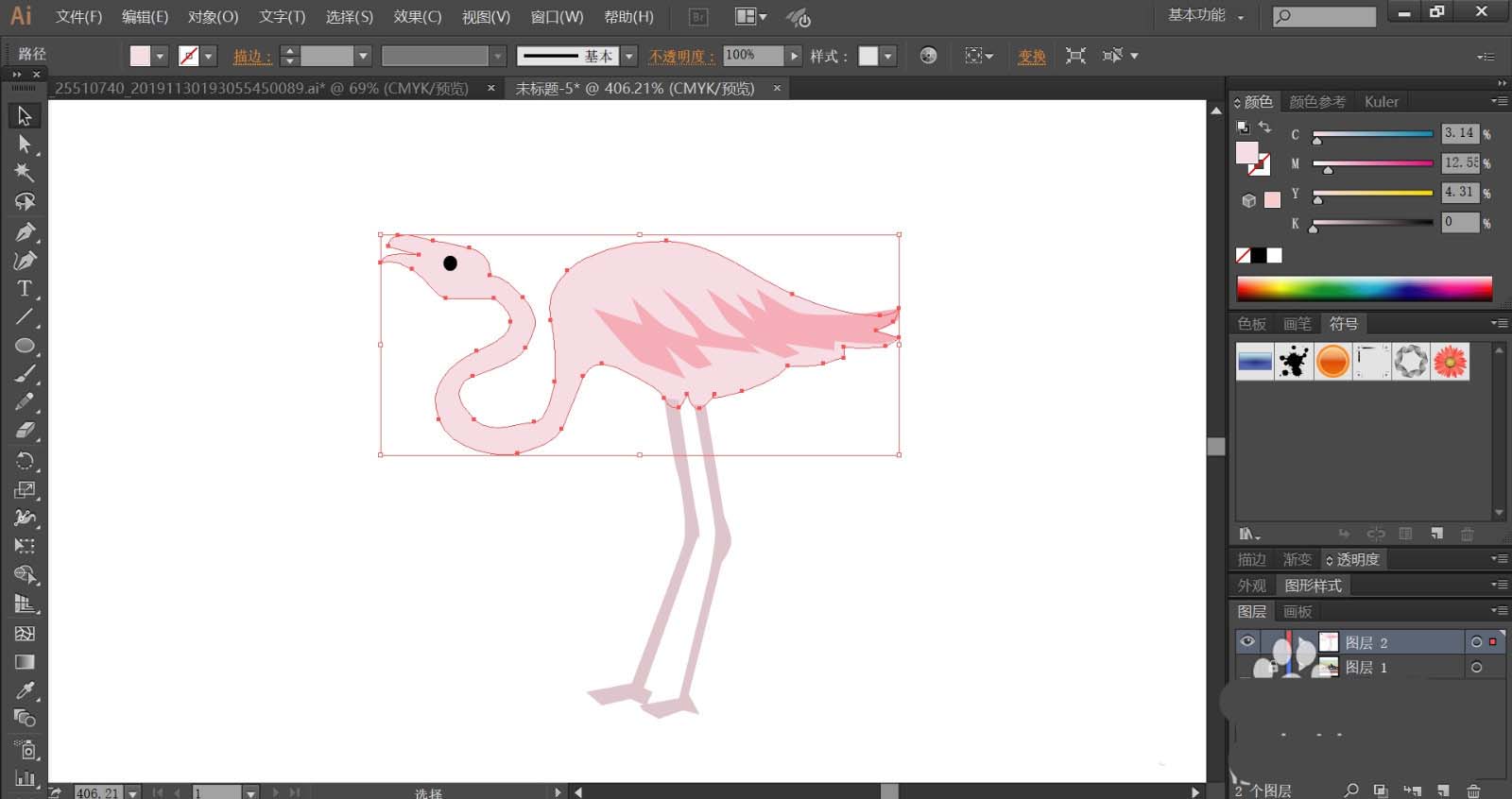Swap fill and stroke in color panel
This screenshot has height=799, width=1512.
pyautogui.click(x=1264, y=127)
